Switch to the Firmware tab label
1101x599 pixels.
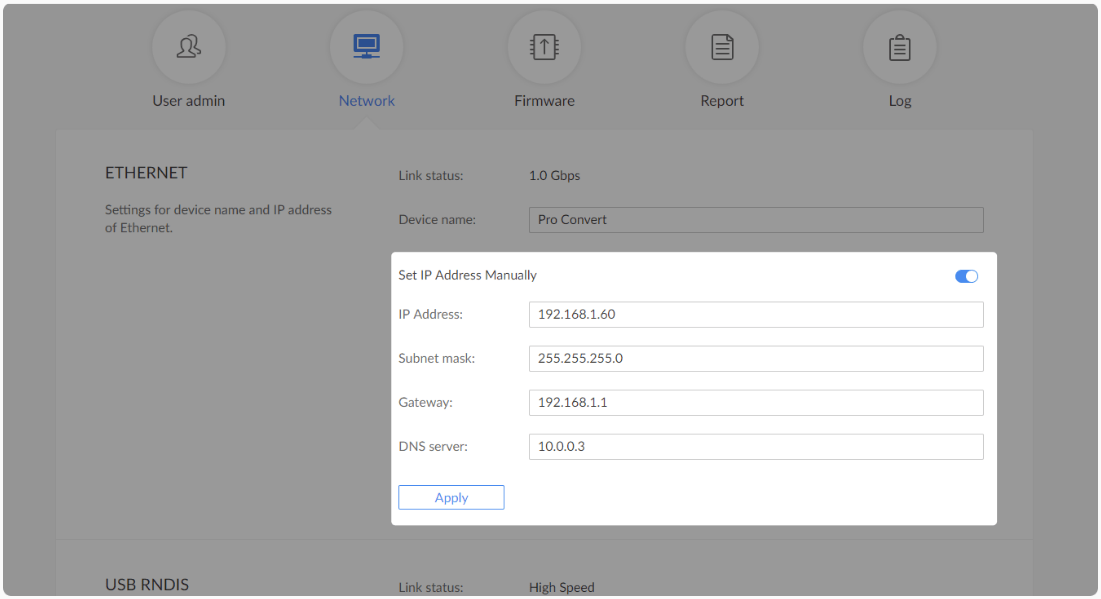pyautogui.click(x=544, y=100)
